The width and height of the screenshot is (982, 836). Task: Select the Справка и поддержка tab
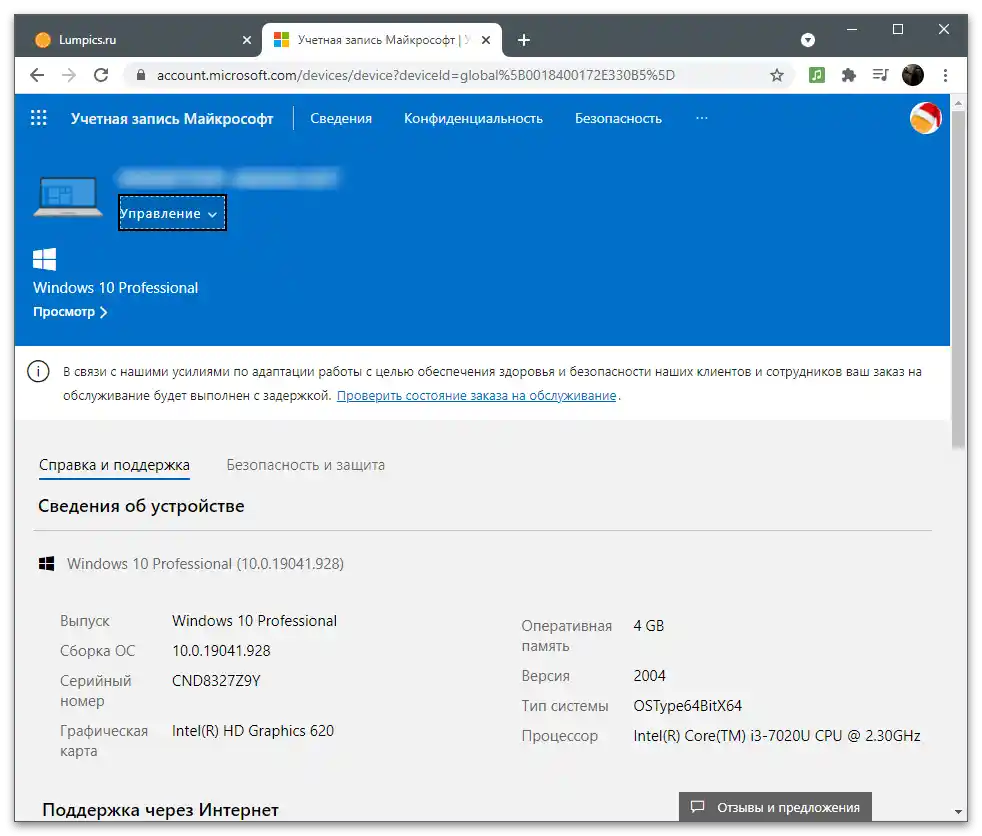pos(114,465)
